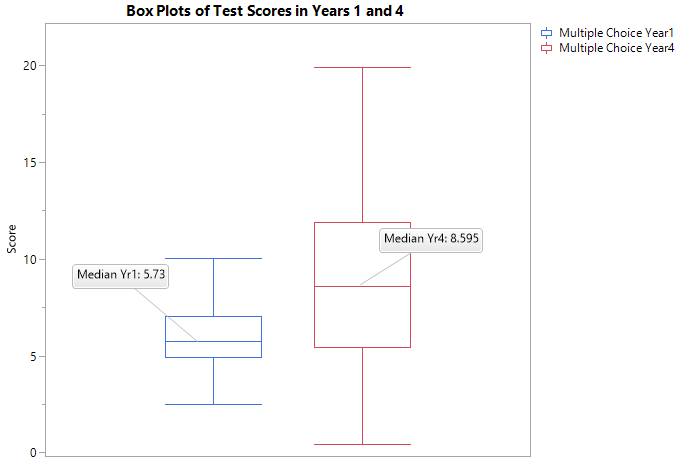Screen dimensions: 687x459
Task: Select the "Multiple Choice Year1" legend label
Action: [616, 33]
